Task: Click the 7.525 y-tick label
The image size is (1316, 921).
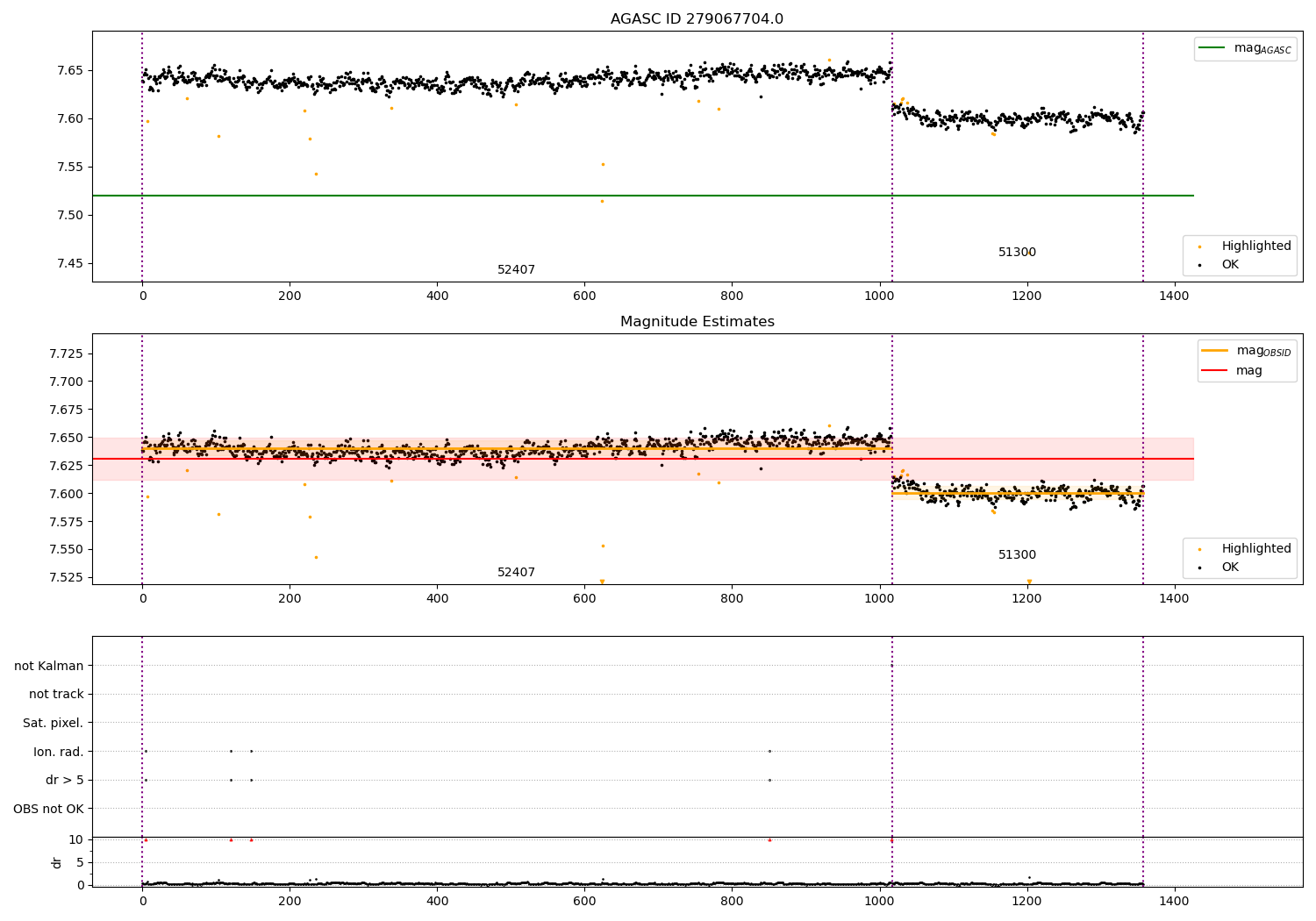Action: click(x=66, y=578)
